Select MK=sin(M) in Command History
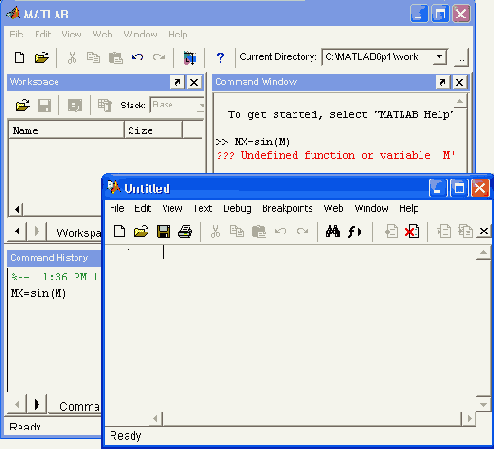494x449 pixels. click(38, 293)
